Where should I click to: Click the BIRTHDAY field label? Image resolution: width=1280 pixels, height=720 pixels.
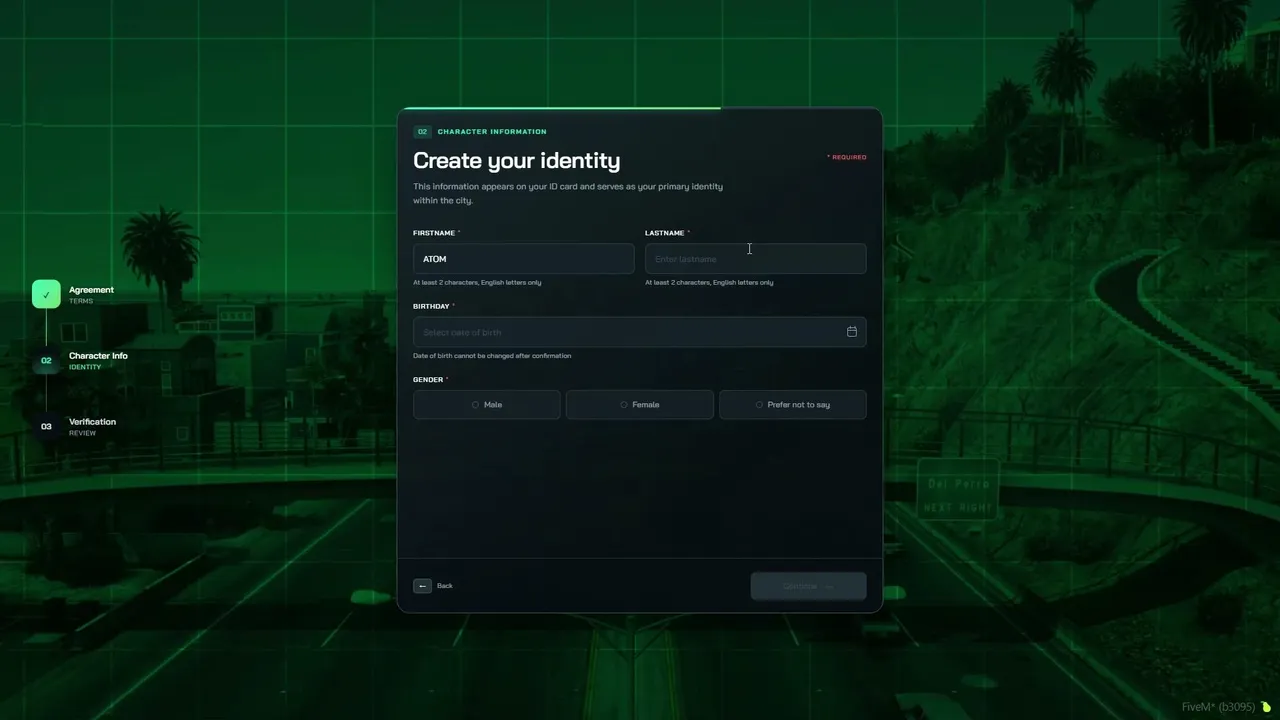click(434, 306)
